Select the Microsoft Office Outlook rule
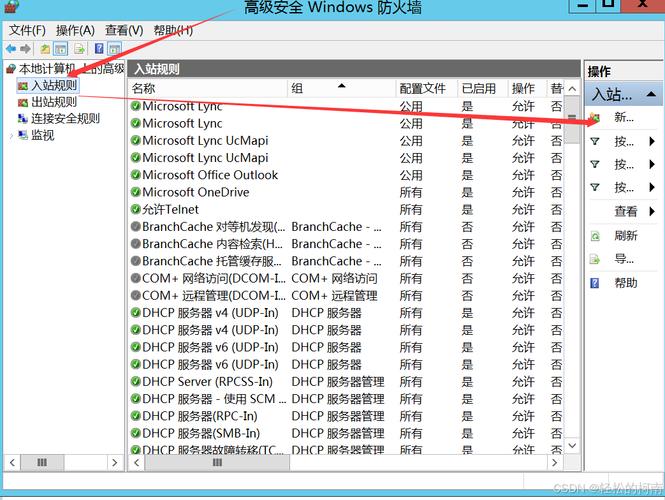The height and width of the screenshot is (500, 665). [x=346, y=175]
